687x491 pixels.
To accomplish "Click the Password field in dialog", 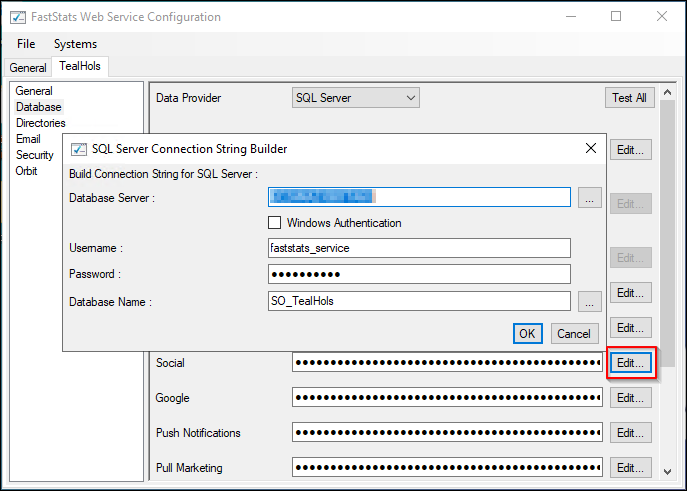I will 419,274.
